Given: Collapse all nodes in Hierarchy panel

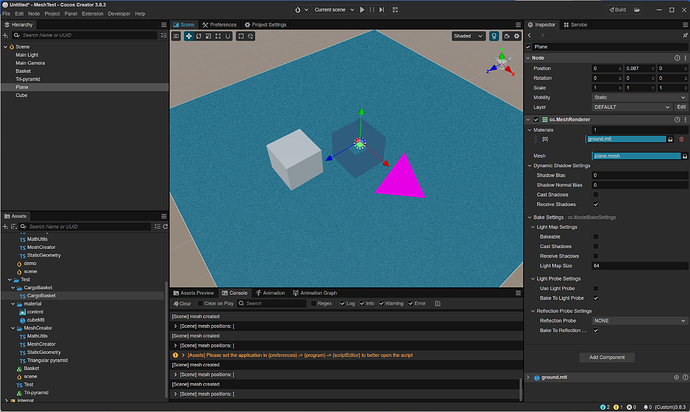Looking at the screenshot, I should point(164,35).
